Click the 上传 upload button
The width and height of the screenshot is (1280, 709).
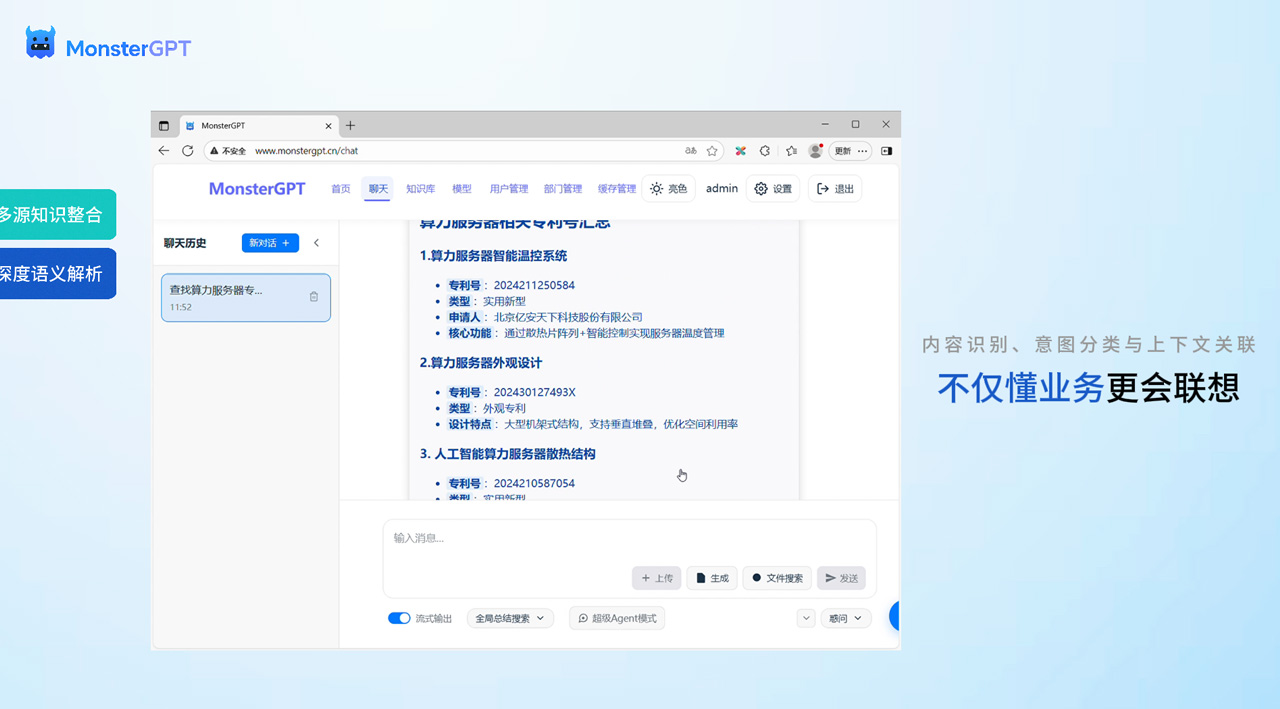click(x=656, y=578)
